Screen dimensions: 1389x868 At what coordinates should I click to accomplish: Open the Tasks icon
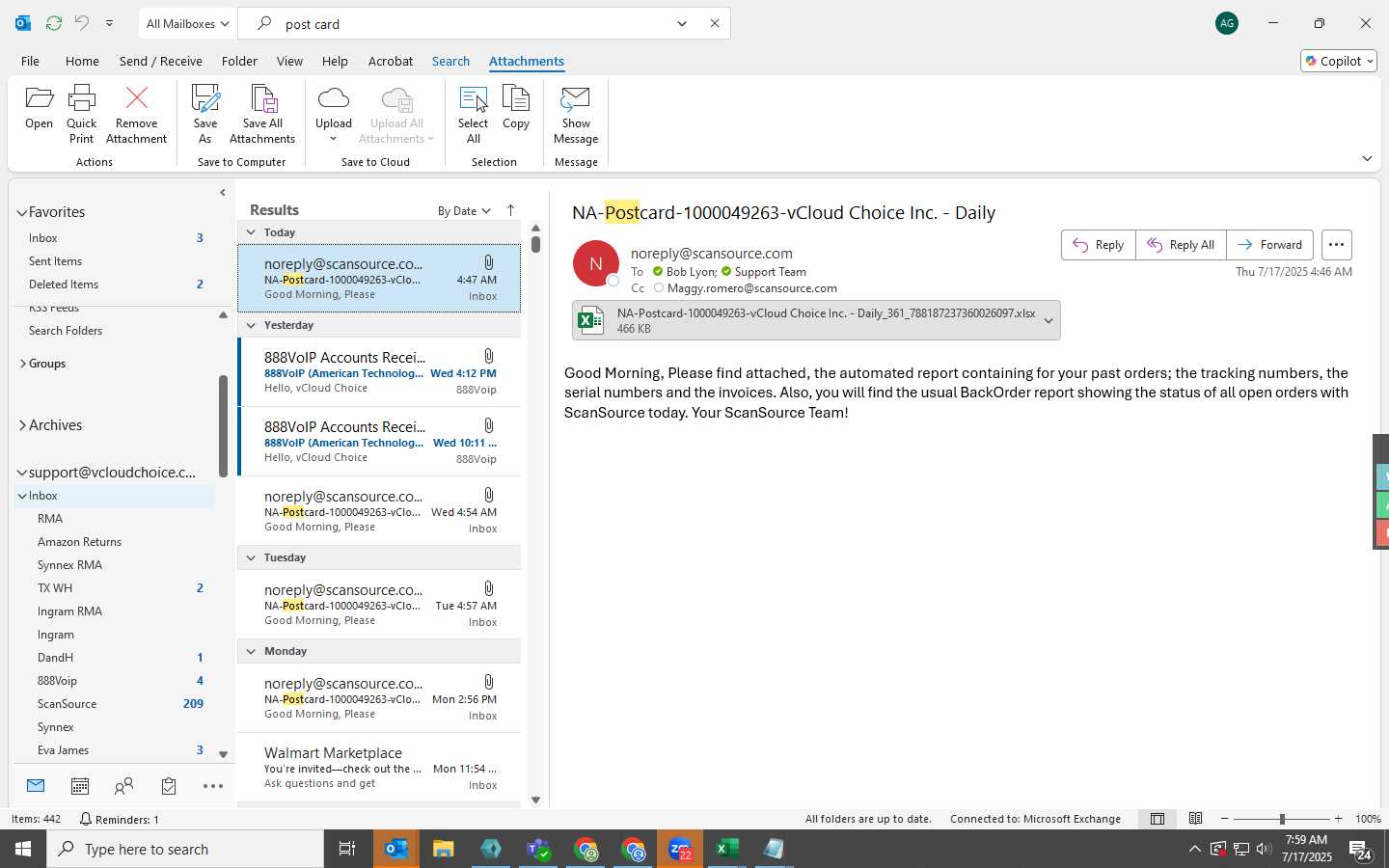coord(169,786)
